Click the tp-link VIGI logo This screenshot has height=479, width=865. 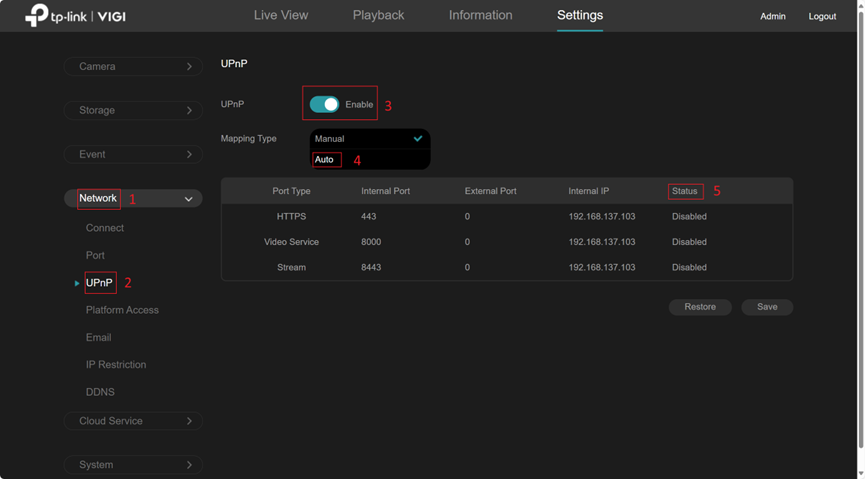76,16
